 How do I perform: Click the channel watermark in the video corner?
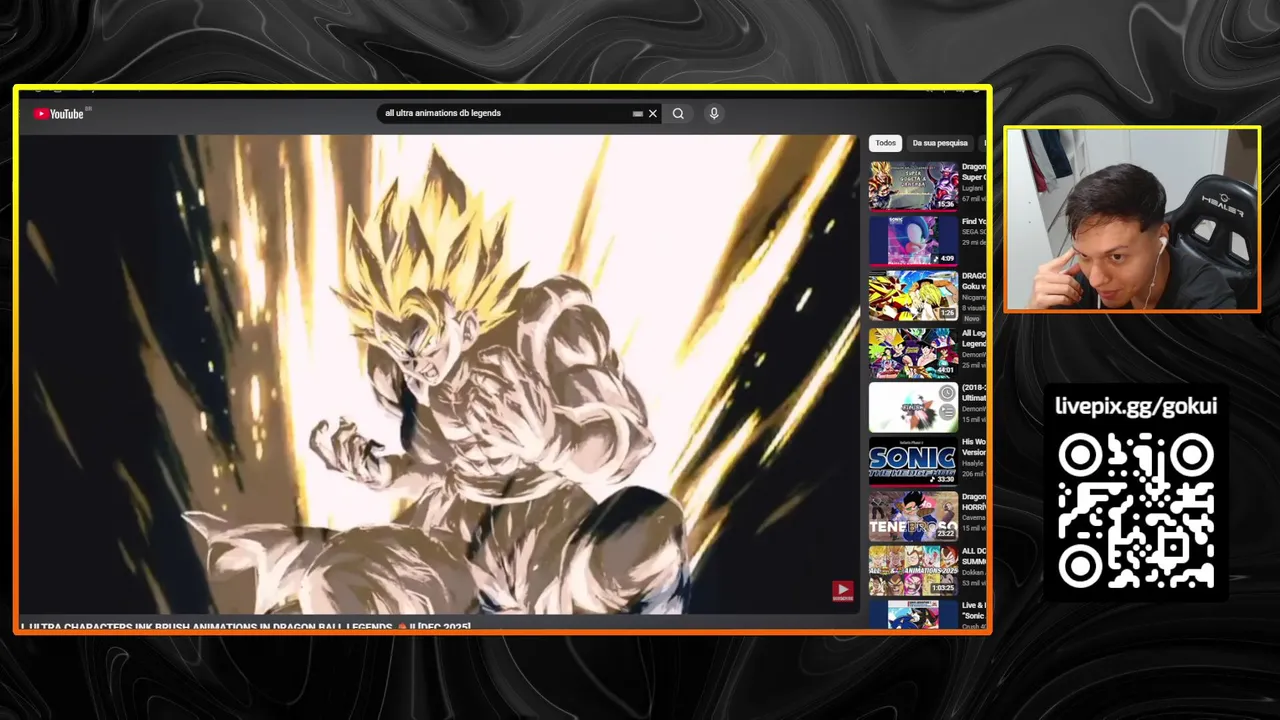[x=843, y=592]
